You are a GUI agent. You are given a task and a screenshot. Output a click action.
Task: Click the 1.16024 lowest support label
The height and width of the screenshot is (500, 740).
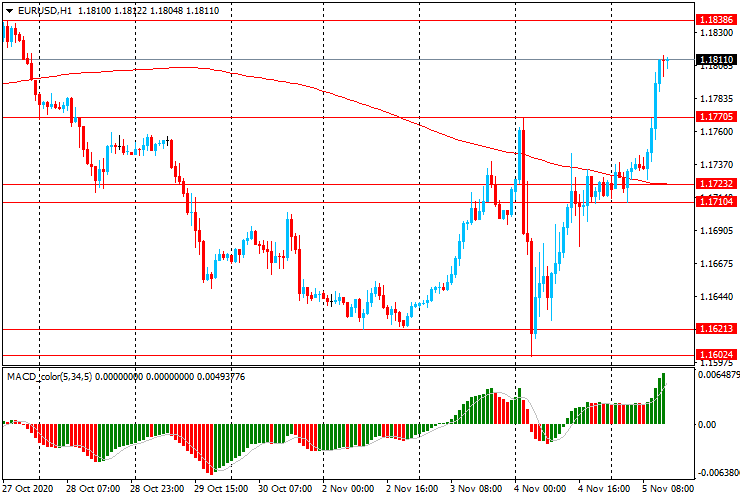pyautogui.click(x=716, y=355)
